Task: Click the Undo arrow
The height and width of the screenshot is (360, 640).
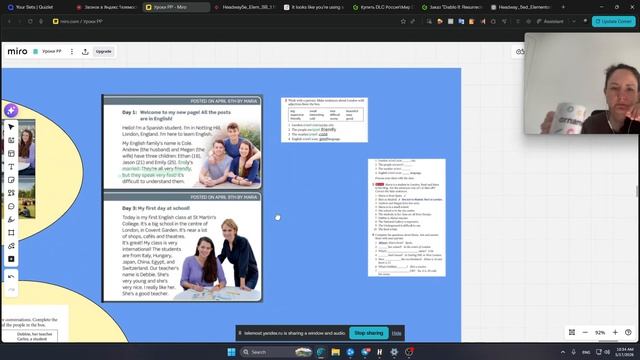Action: tap(11, 277)
